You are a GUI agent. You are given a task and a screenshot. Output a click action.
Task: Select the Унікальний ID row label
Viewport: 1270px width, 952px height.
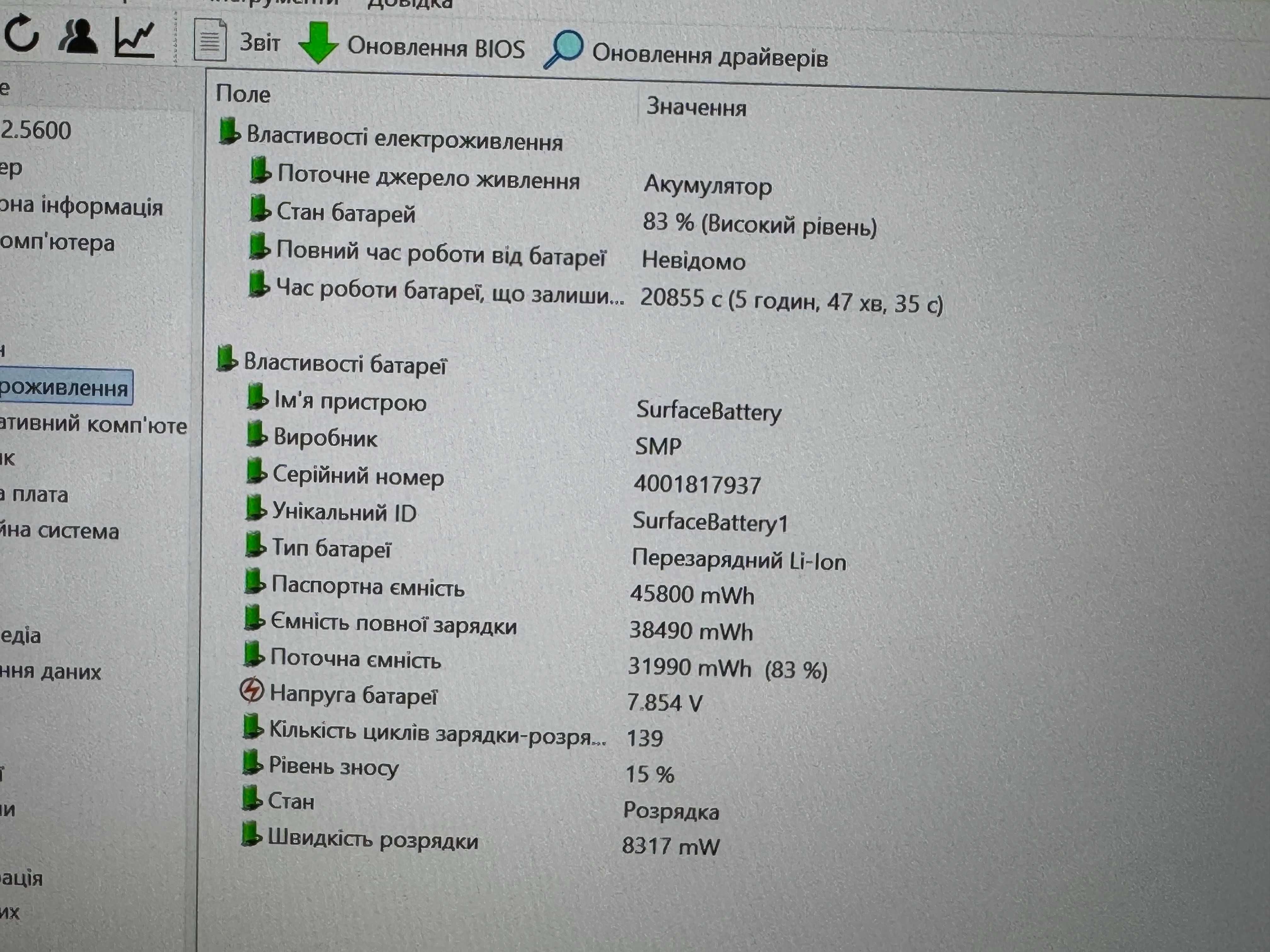click(345, 512)
